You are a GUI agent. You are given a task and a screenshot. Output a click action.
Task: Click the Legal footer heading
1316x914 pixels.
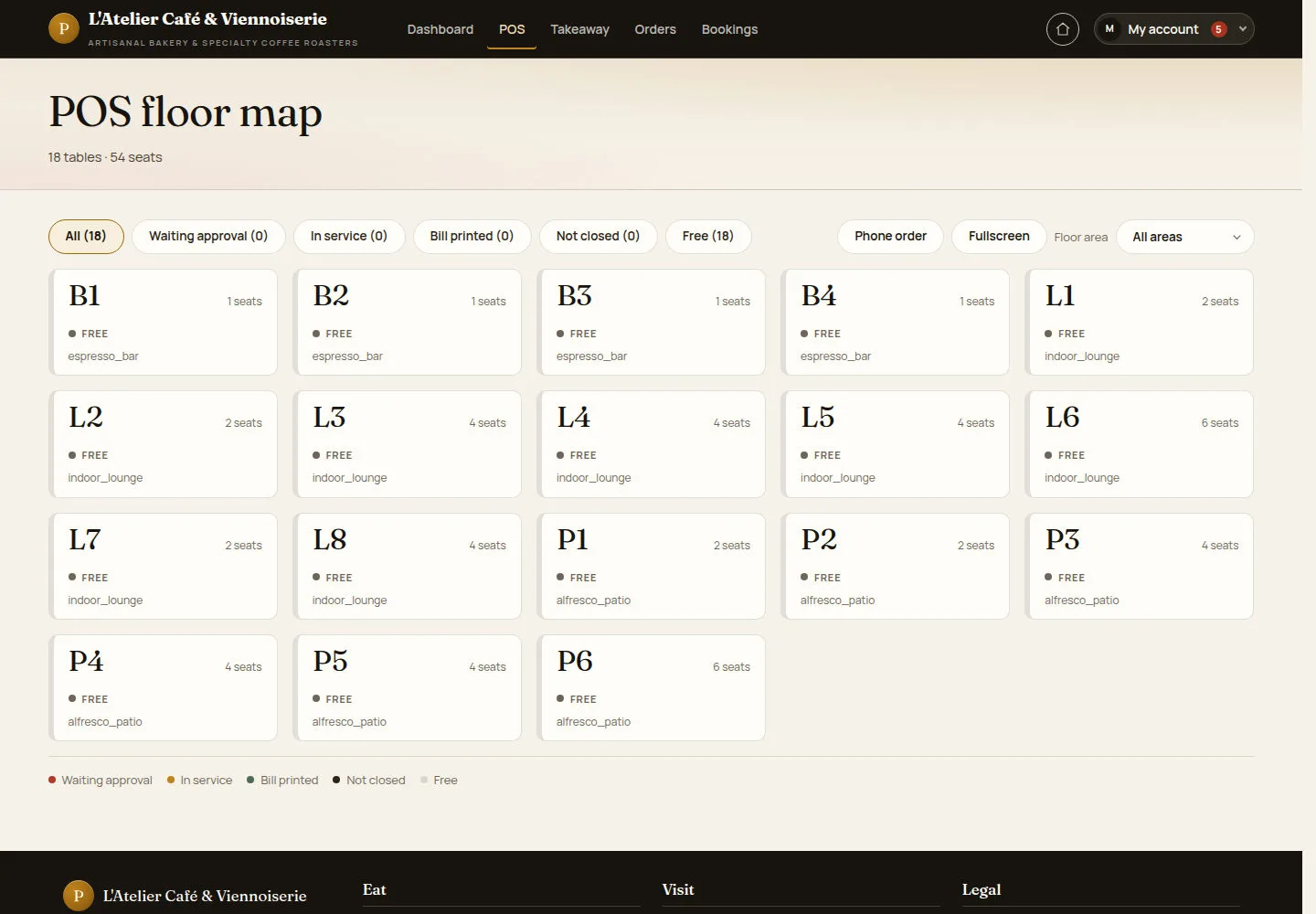[982, 889]
